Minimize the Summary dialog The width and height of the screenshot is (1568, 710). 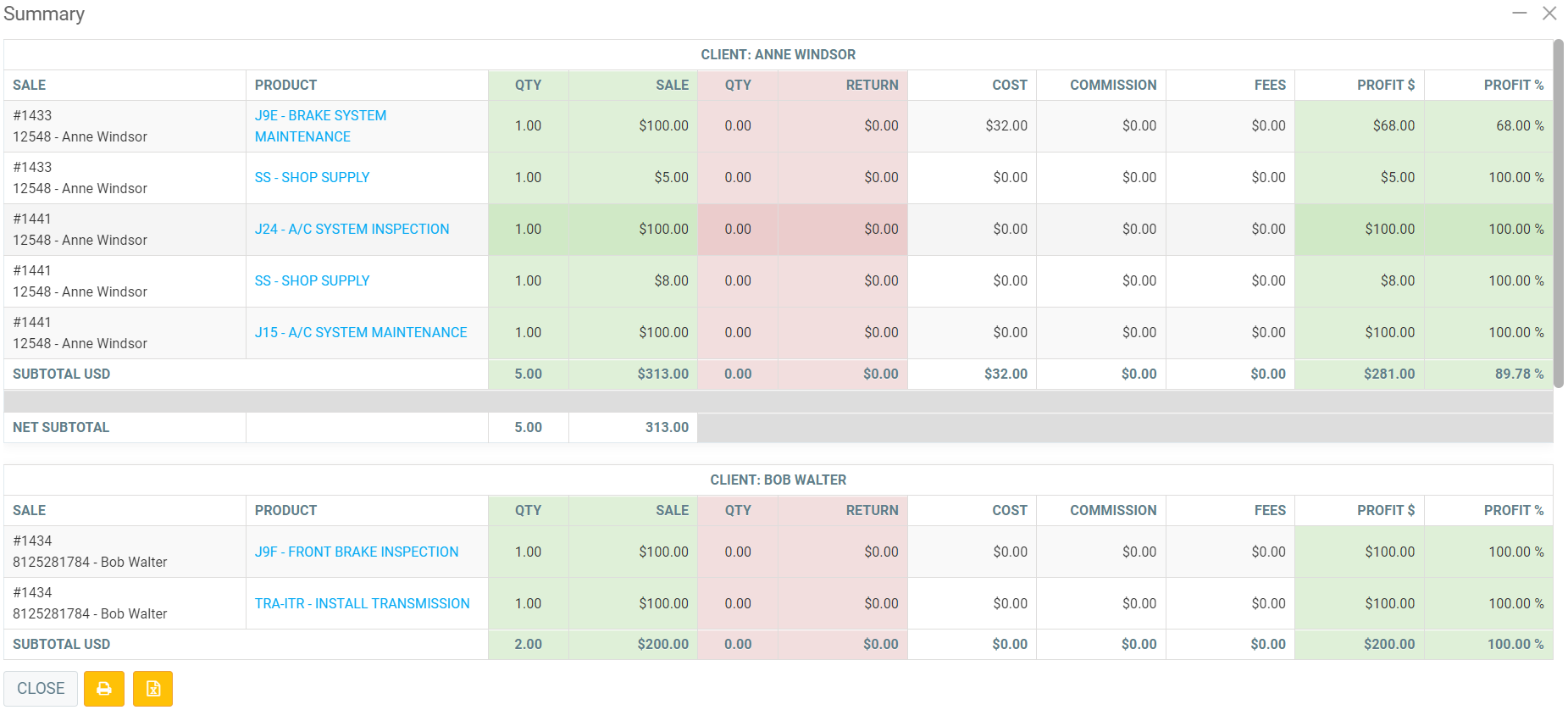click(x=1520, y=14)
